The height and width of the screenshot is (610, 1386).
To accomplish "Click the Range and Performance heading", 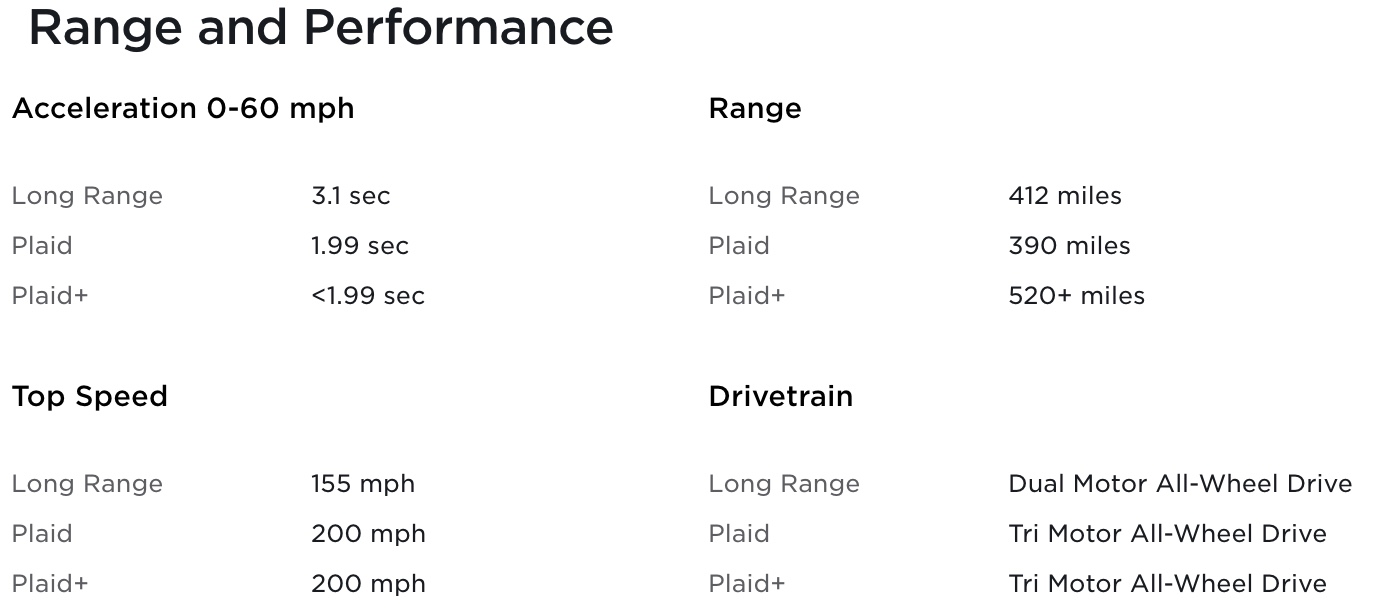I will (320, 27).
